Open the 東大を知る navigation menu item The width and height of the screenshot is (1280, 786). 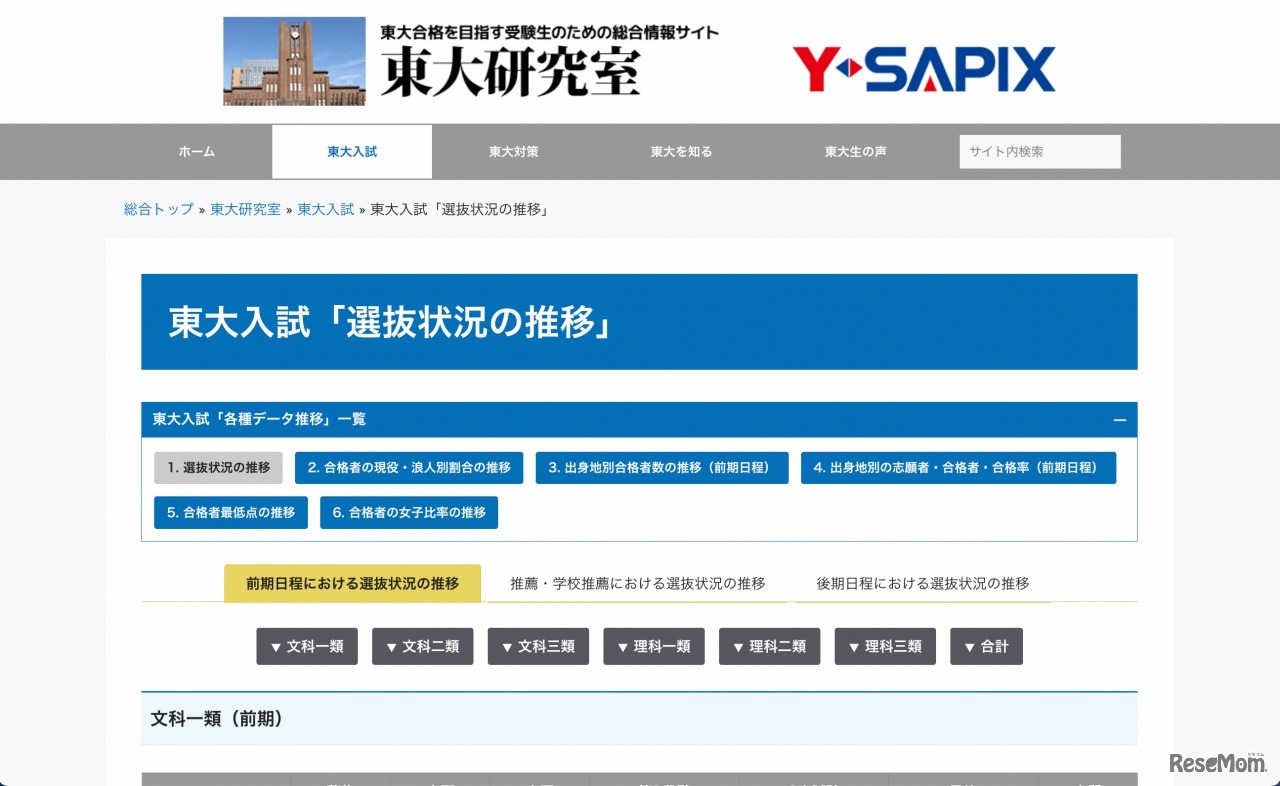click(x=680, y=151)
